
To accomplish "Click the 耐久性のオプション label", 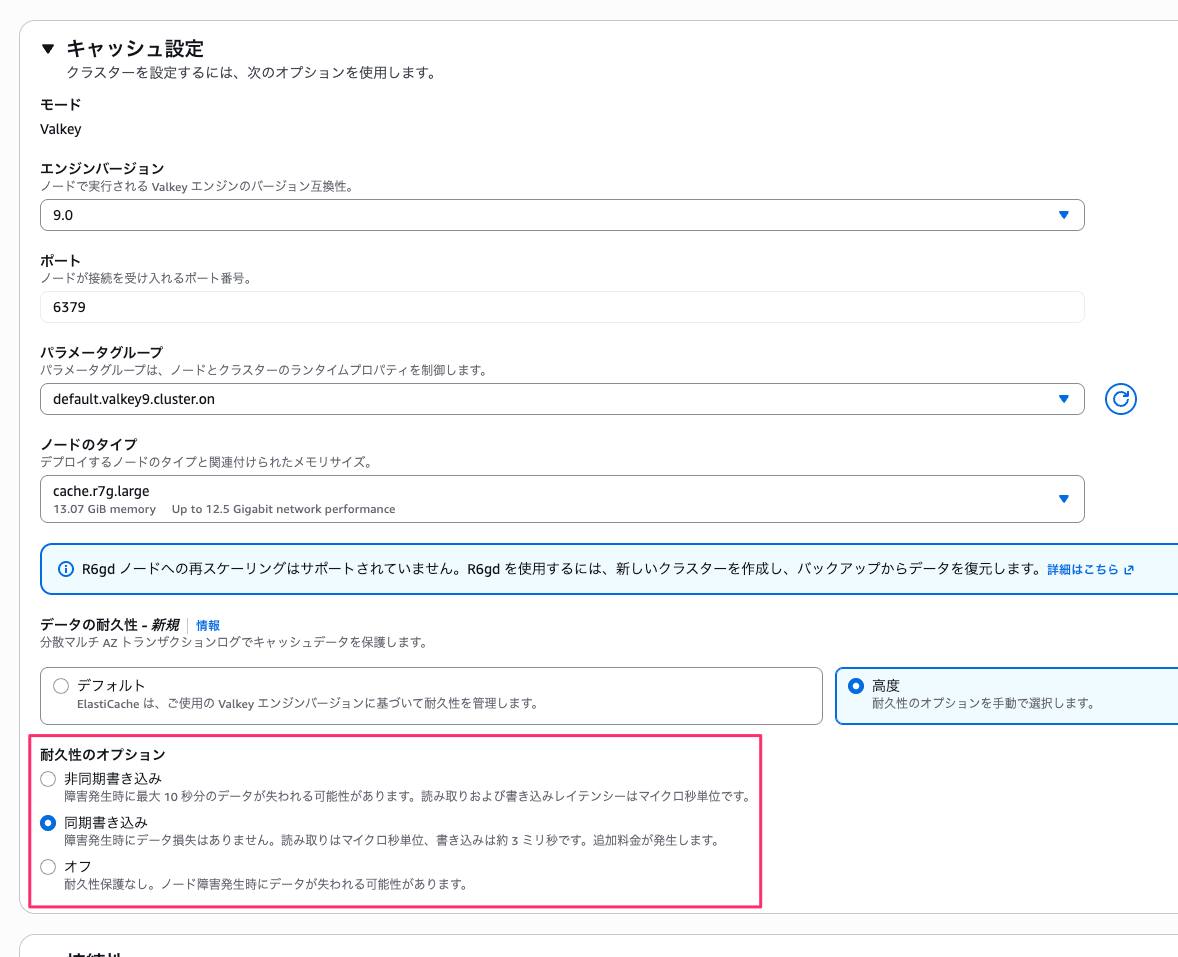I will 103,754.
